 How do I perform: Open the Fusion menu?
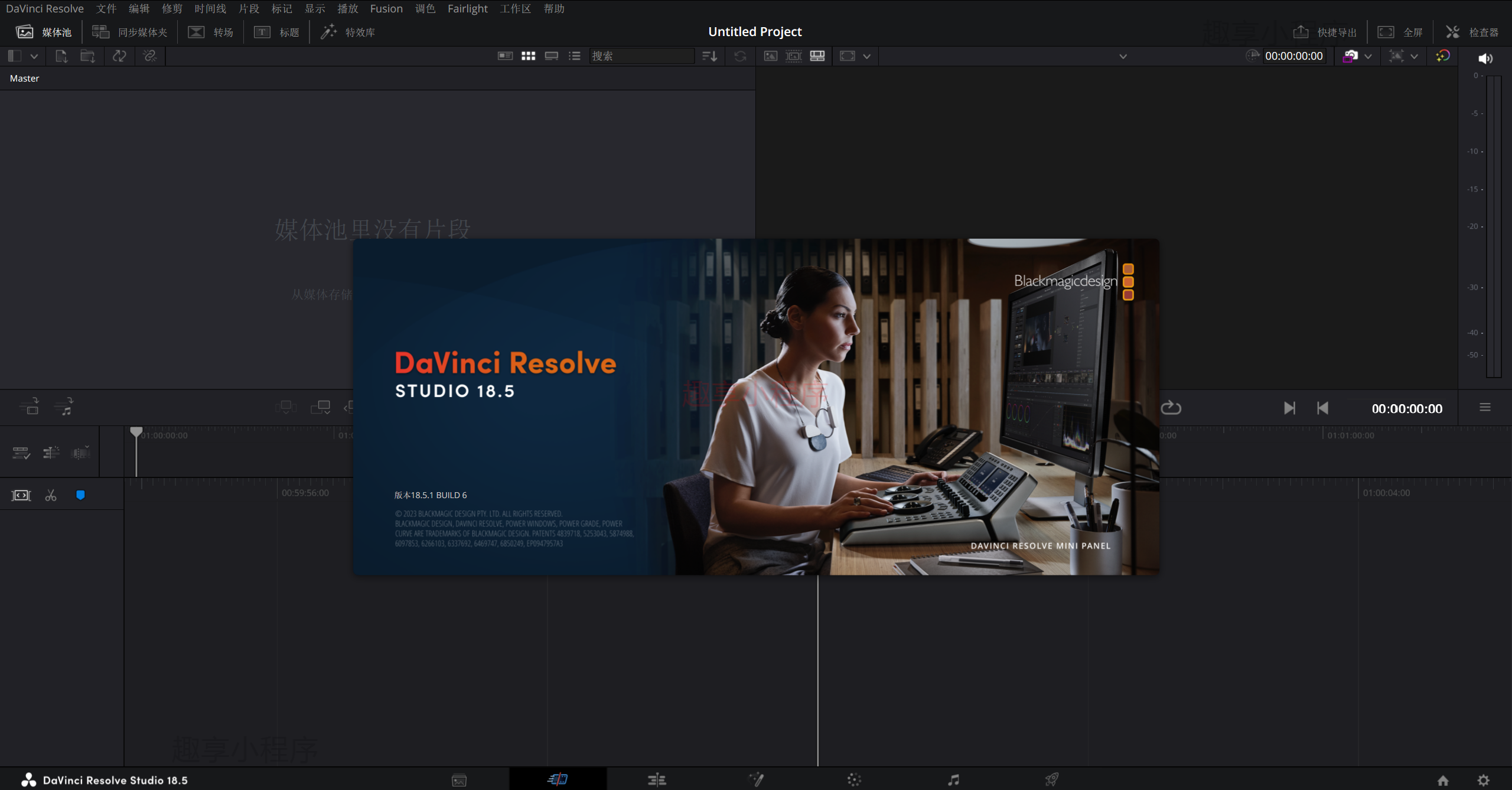[386, 9]
